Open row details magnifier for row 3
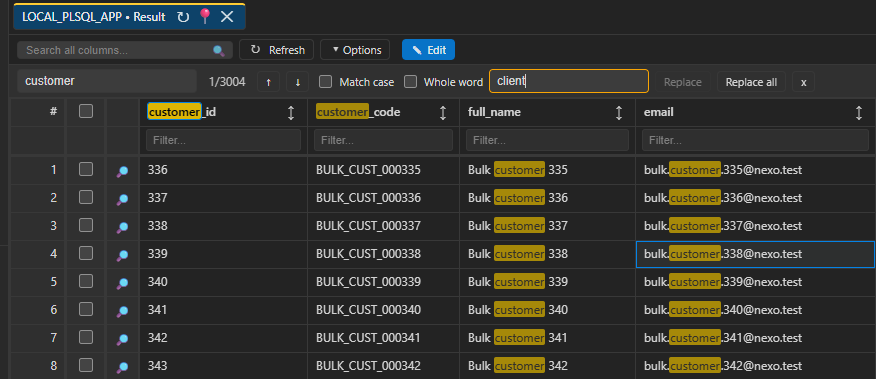 point(122,227)
